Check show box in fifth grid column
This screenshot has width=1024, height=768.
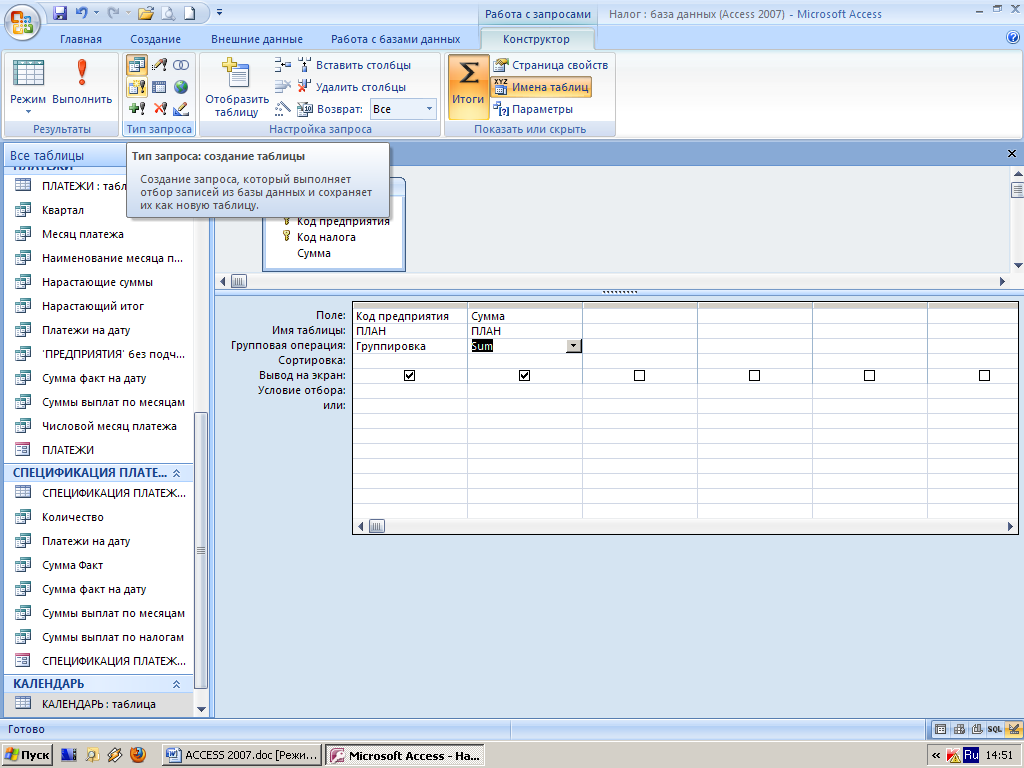click(869, 376)
